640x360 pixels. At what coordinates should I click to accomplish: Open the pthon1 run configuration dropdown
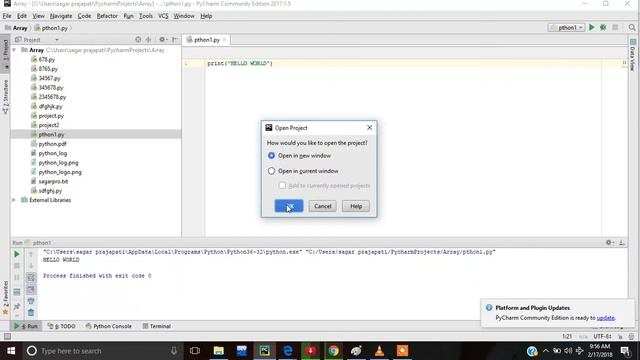pos(567,27)
